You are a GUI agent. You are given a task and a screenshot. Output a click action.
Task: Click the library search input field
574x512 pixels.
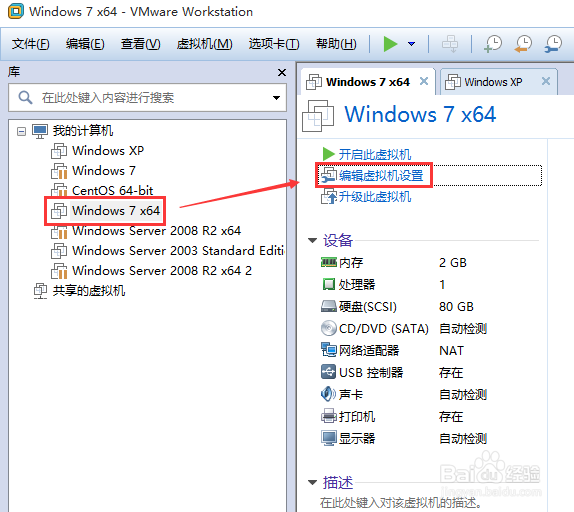(147, 98)
